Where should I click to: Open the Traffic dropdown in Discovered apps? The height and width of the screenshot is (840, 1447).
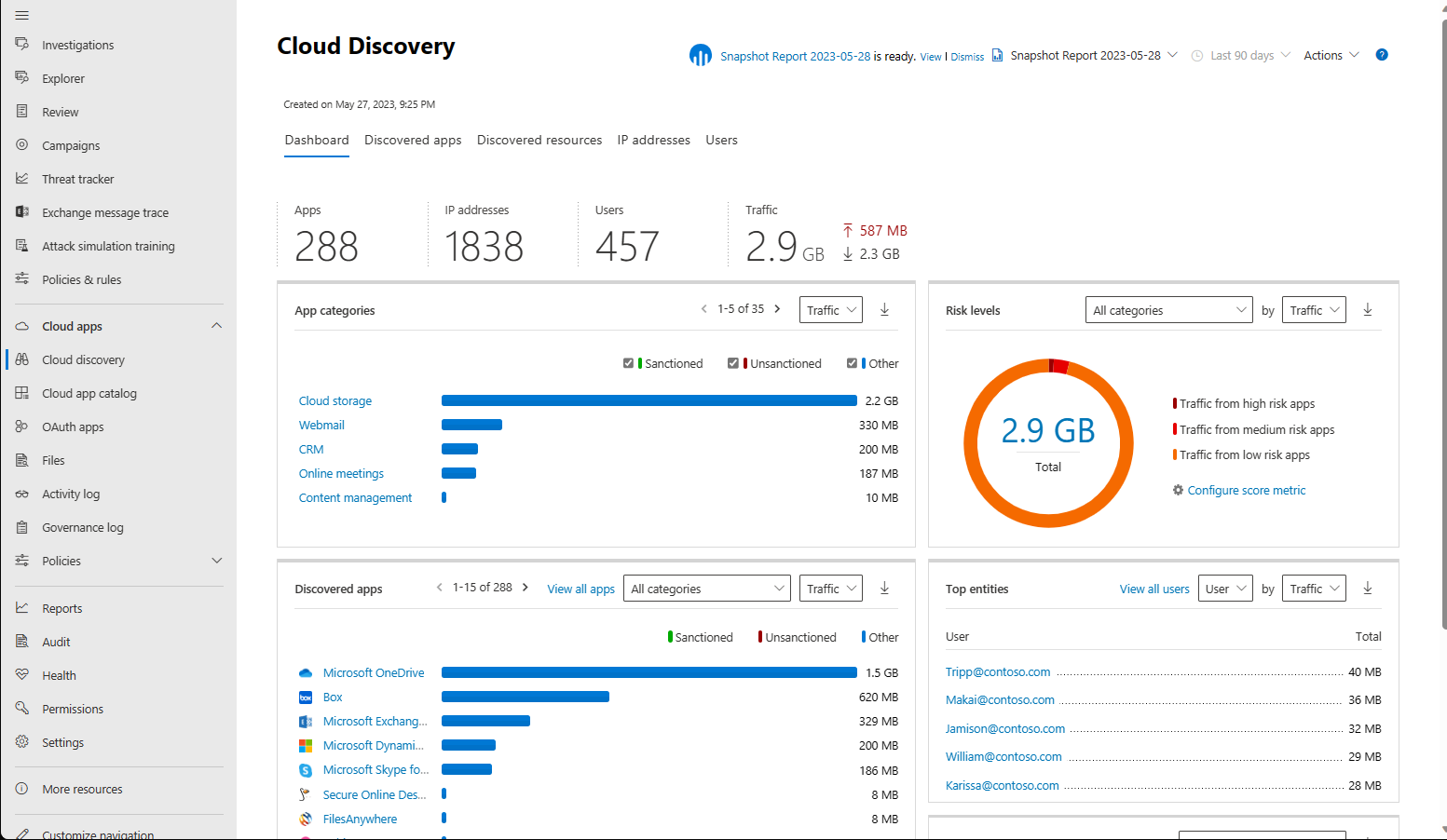click(x=831, y=589)
